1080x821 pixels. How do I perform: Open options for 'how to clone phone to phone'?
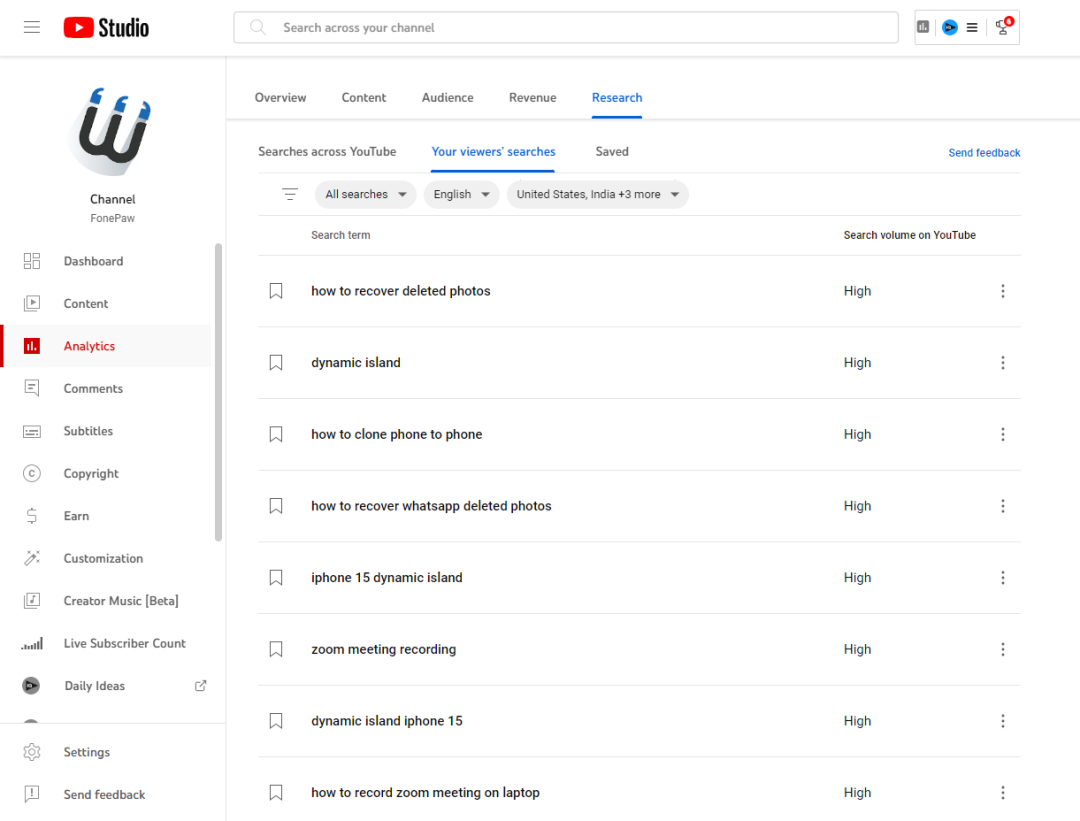point(1003,435)
